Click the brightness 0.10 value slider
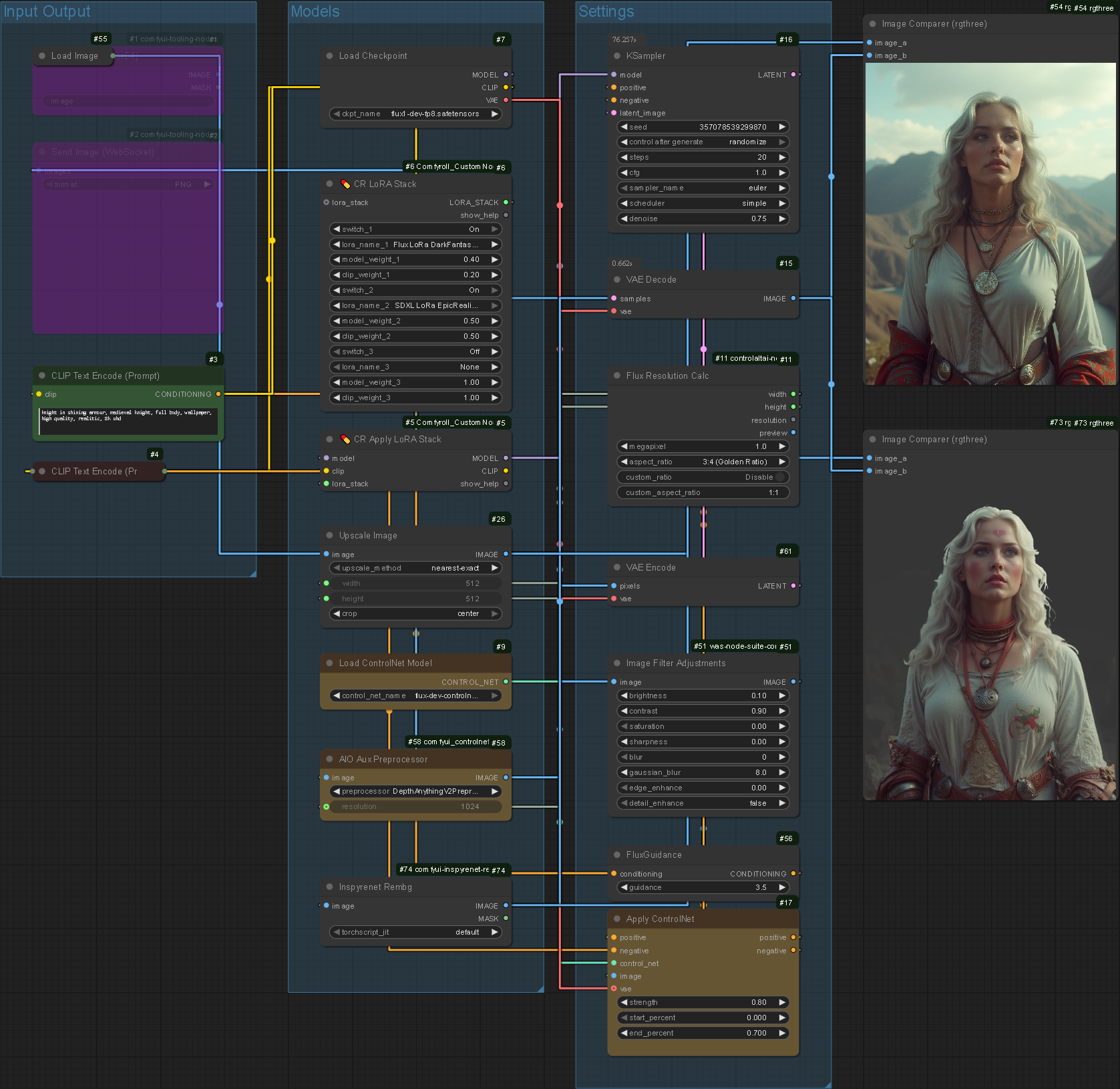 pos(703,696)
